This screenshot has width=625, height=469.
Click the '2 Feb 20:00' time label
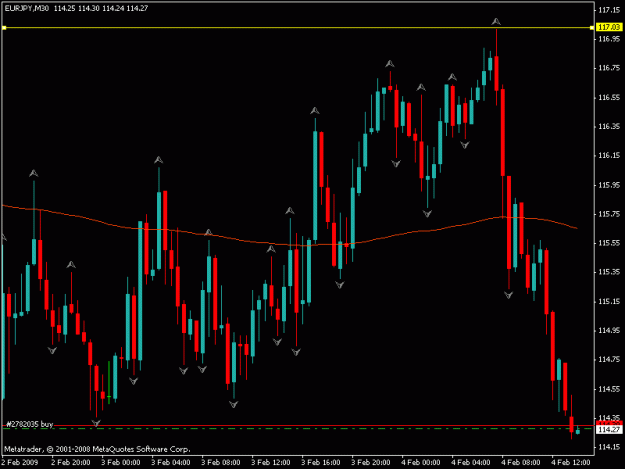pos(71,462)
